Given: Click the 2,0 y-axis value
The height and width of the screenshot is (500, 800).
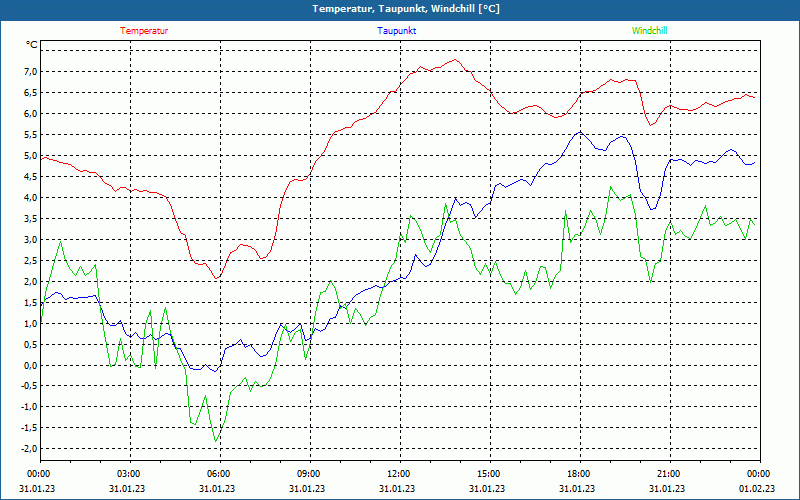Looking at the screenshot, I should coord(32,281).
